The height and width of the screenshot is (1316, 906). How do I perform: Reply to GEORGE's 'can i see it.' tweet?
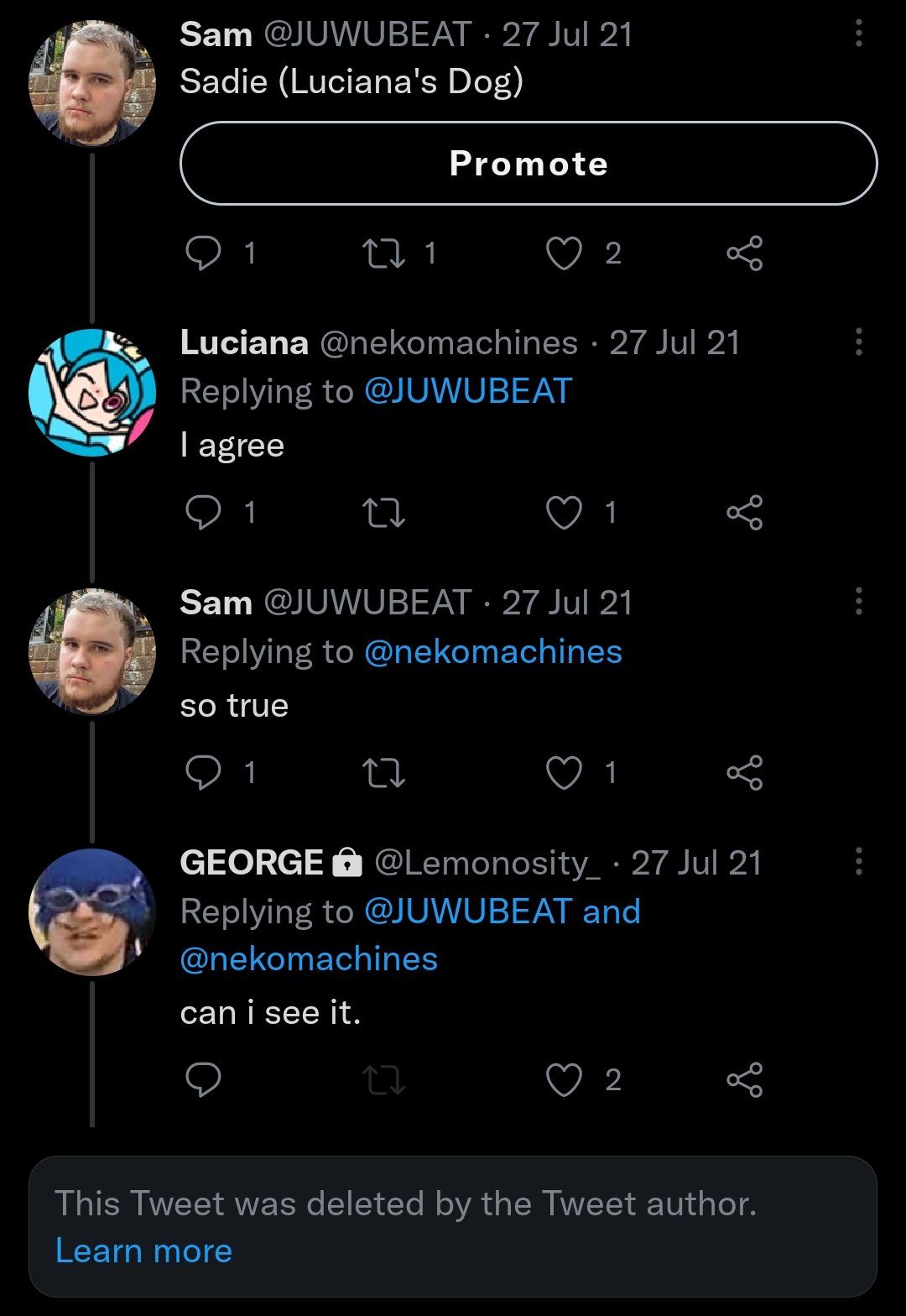click(x=203, y=1080)
